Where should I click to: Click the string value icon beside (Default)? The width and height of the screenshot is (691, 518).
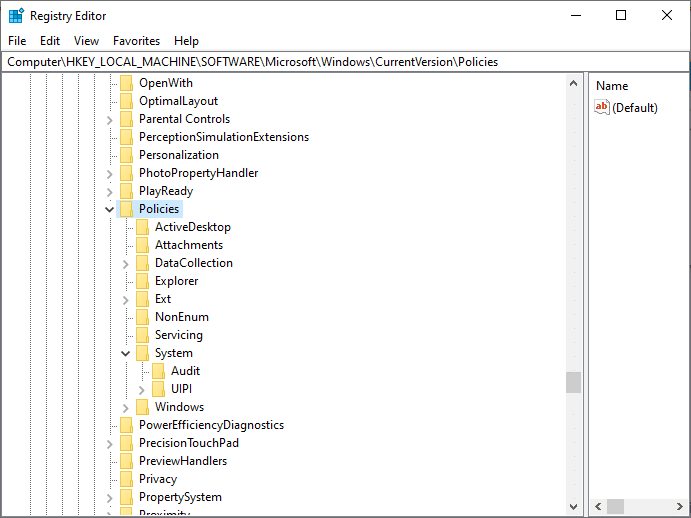(602, 107)
